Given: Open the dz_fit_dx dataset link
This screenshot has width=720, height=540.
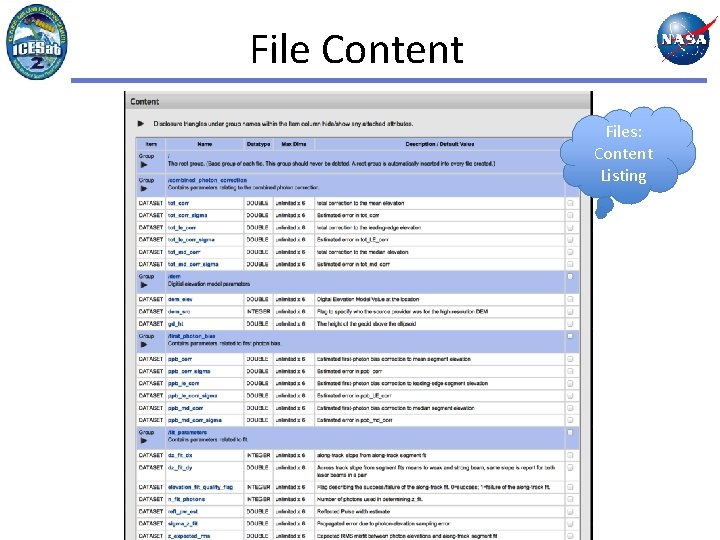Looking at the screenshot, I should (180, 456).
